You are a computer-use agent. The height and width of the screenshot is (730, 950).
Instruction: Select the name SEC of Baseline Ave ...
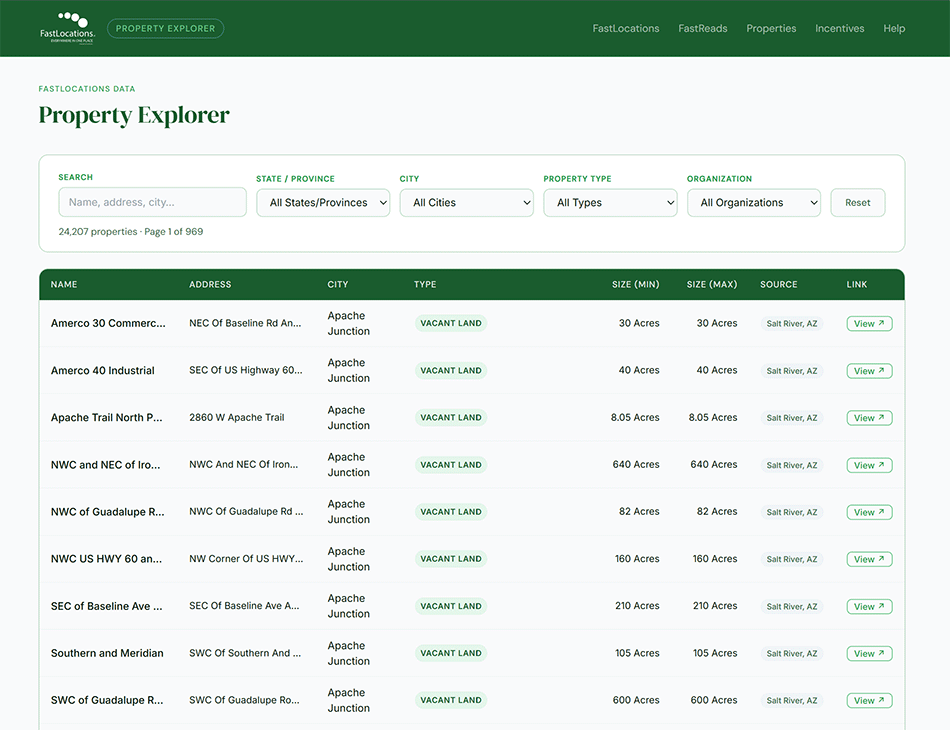107,606
